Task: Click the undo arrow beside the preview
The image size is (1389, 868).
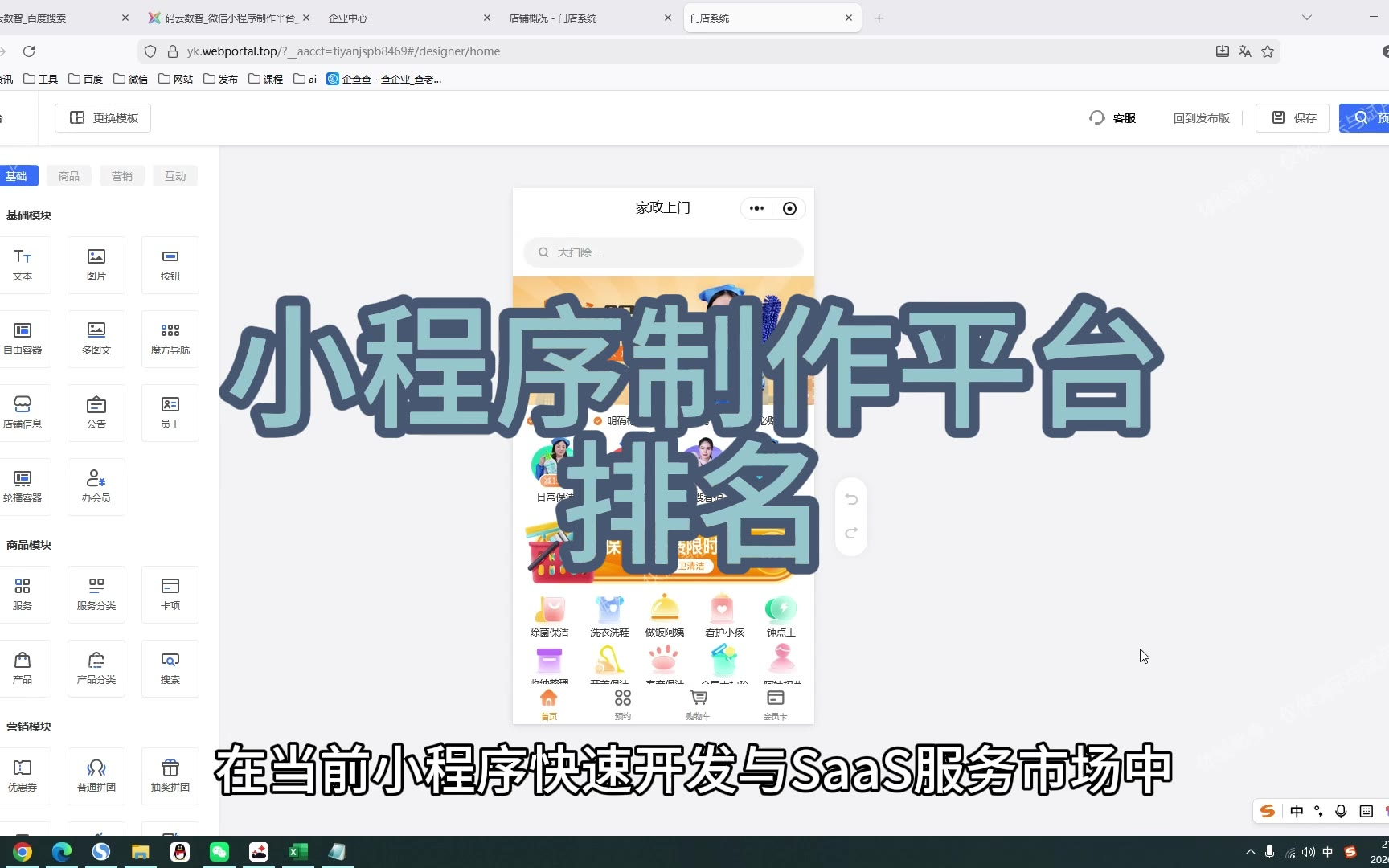Action: click(x=851, y=499)
